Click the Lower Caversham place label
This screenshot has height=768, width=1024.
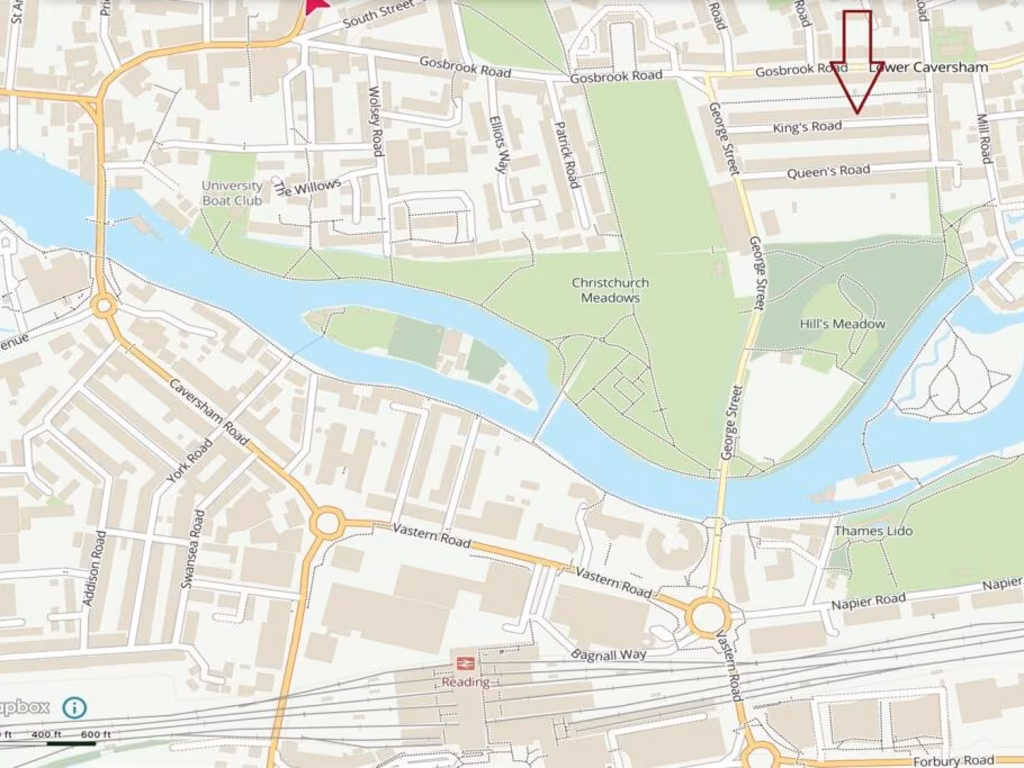coord(929,67)
